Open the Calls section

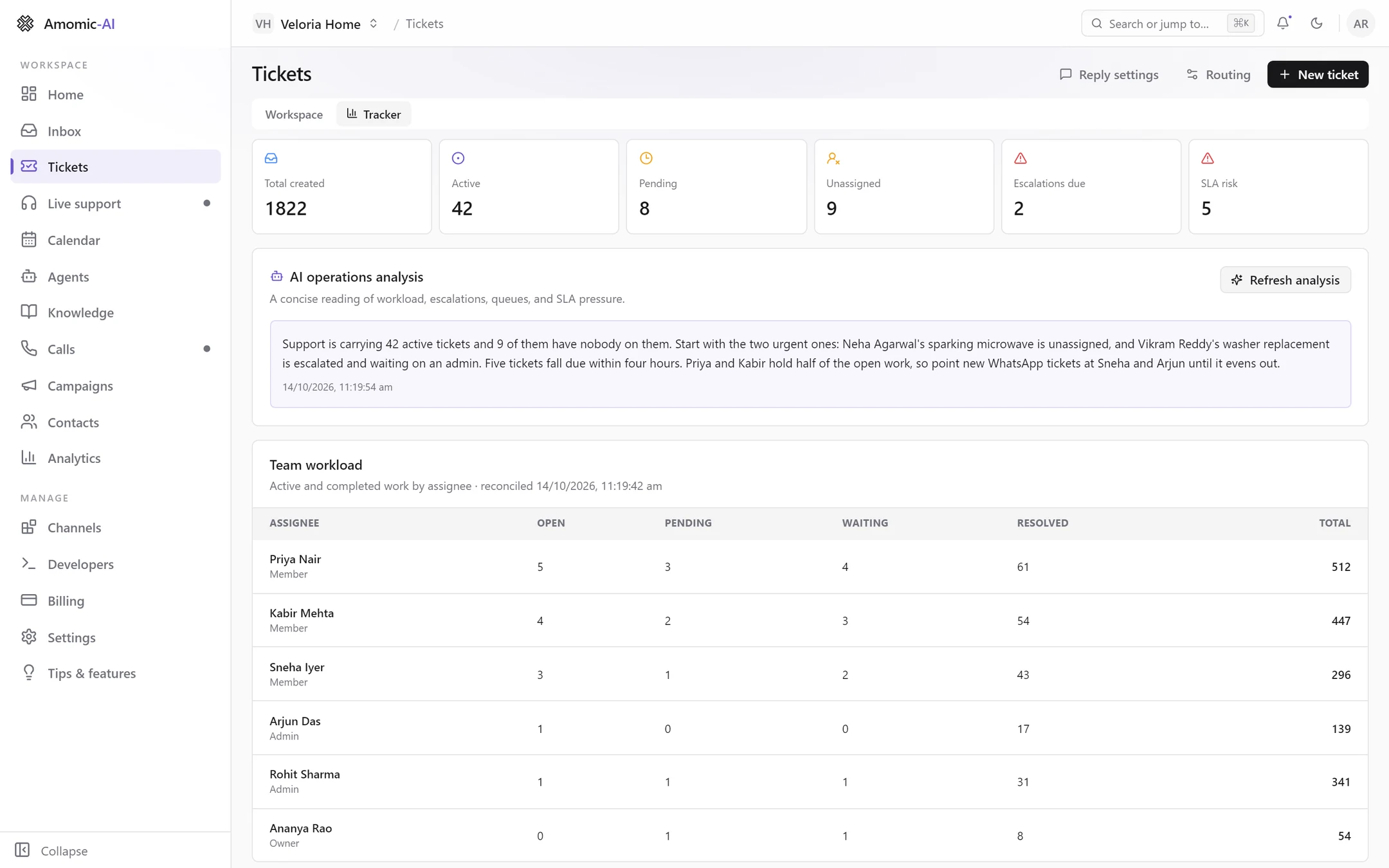(116, 349)
